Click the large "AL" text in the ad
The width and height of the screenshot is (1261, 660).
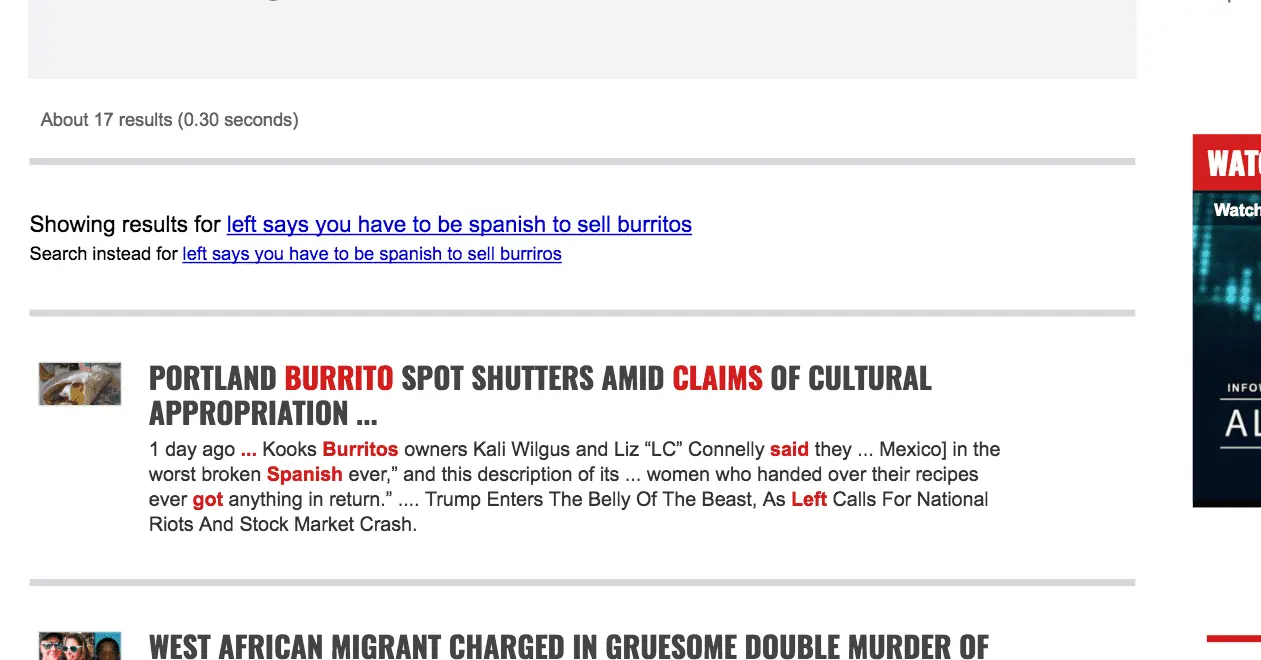(x=1242, y=425)
